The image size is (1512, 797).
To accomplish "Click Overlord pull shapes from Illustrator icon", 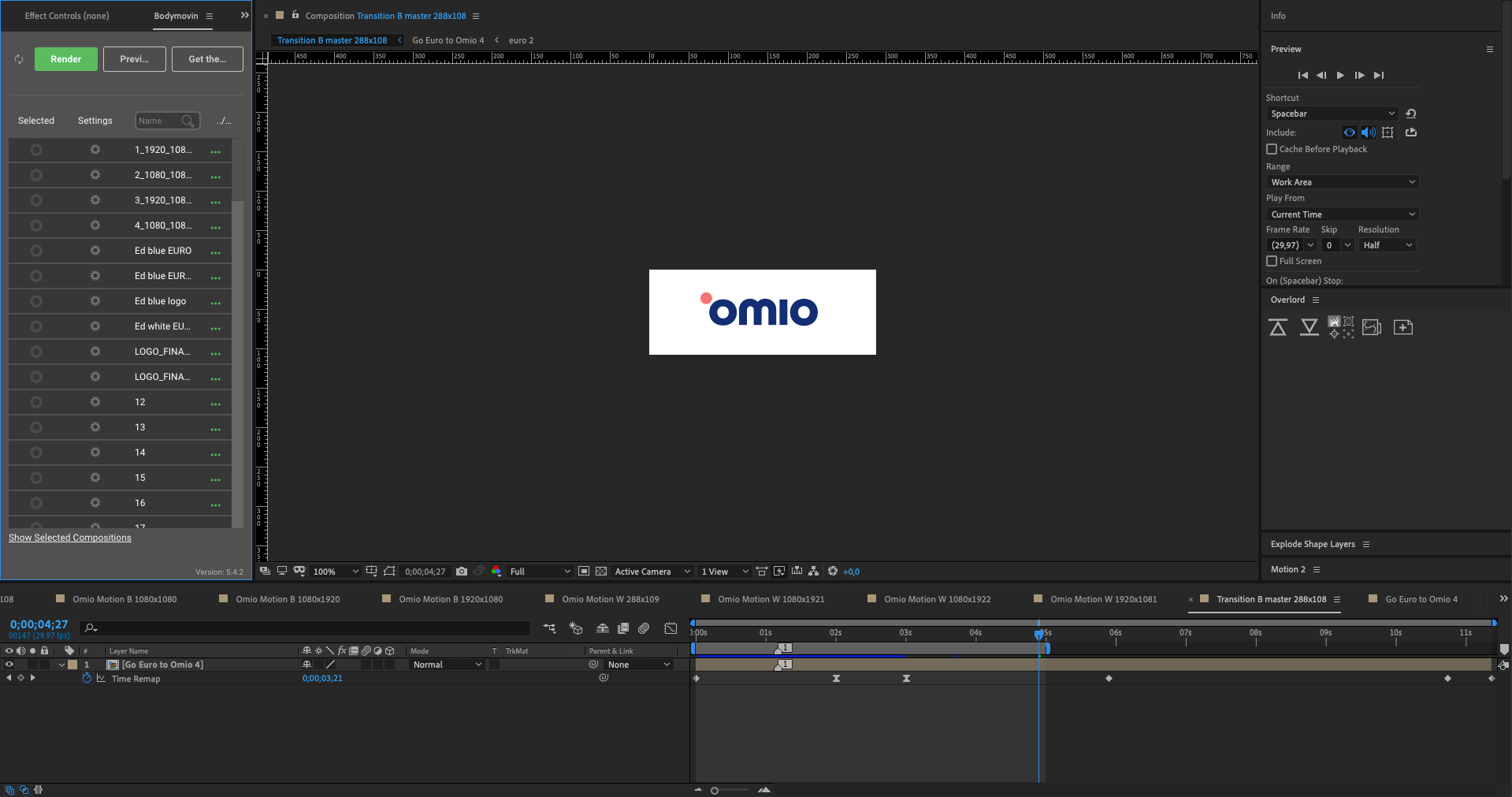I will [1310, 327].
